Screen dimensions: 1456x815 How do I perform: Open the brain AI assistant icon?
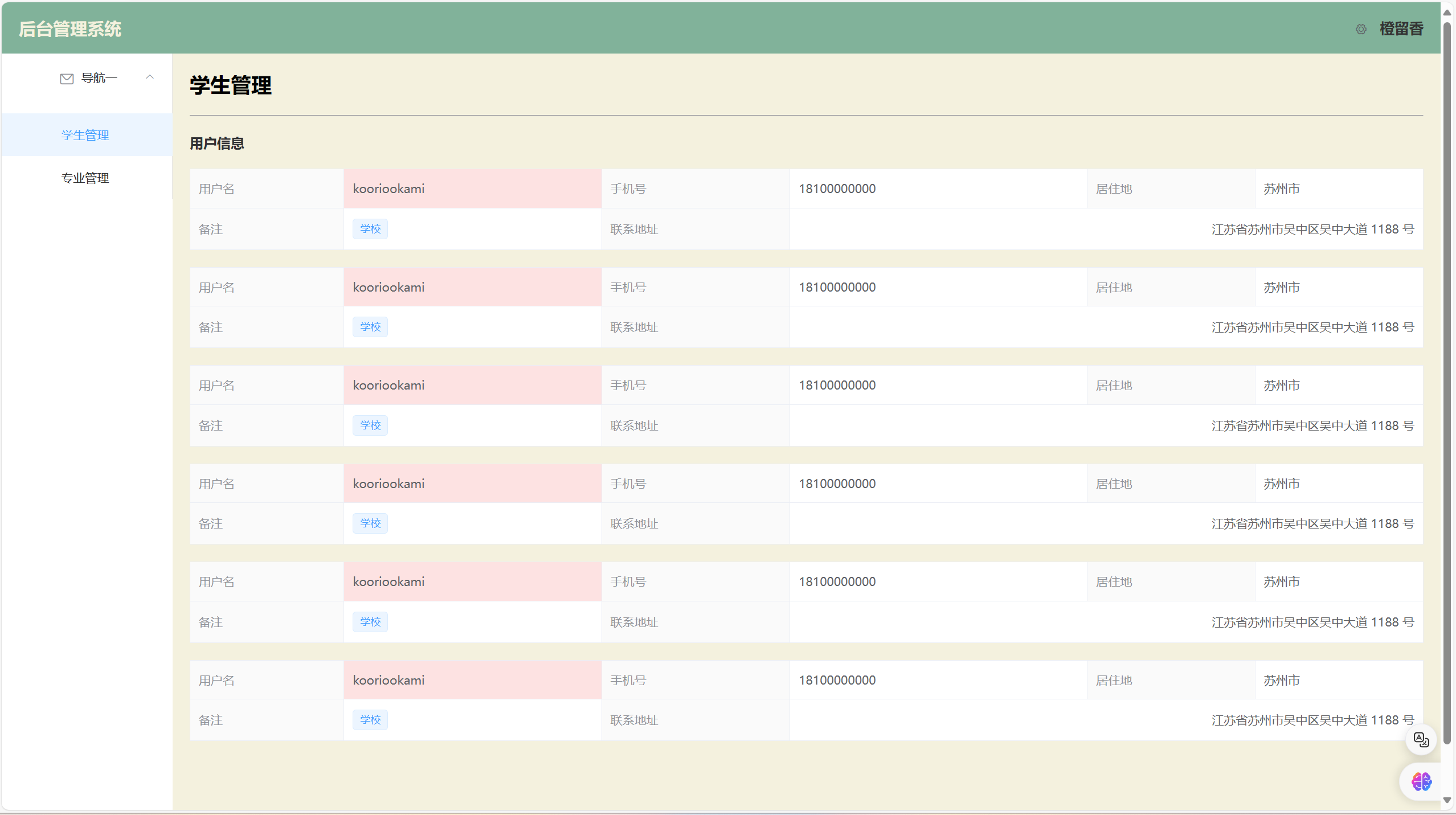[x=1421, y=781]
